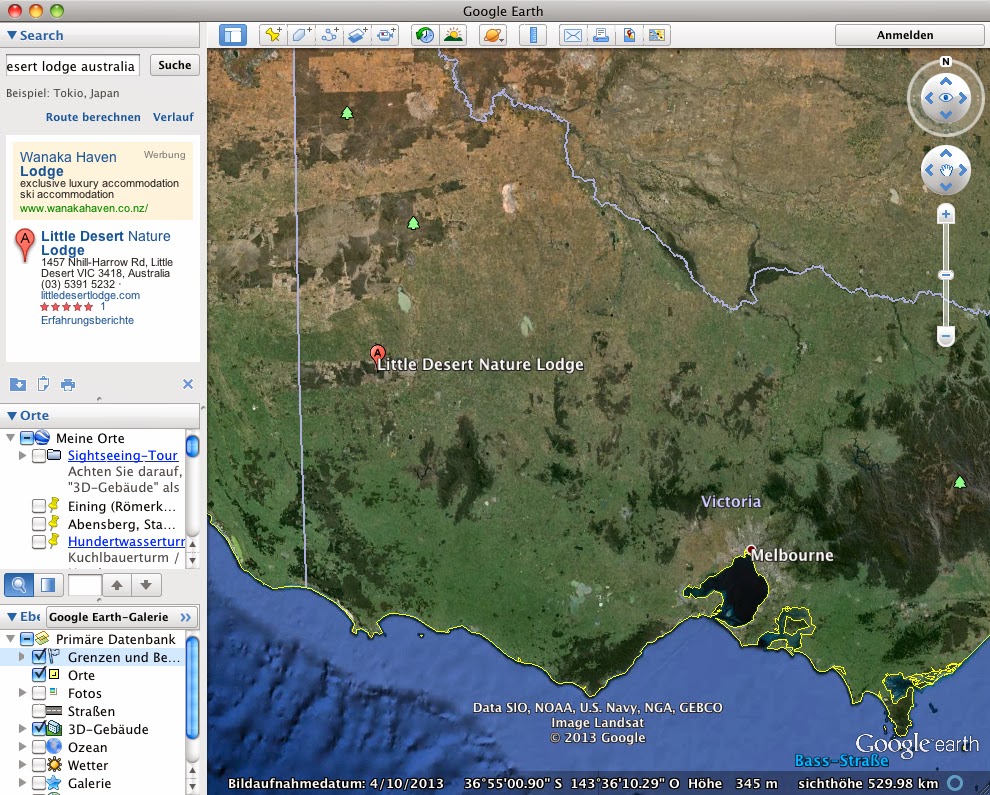Open the planets switcher (Saturn icon)
Image resolution: width=990 pixels, height=795 pixels.
(x=492, y=35)
